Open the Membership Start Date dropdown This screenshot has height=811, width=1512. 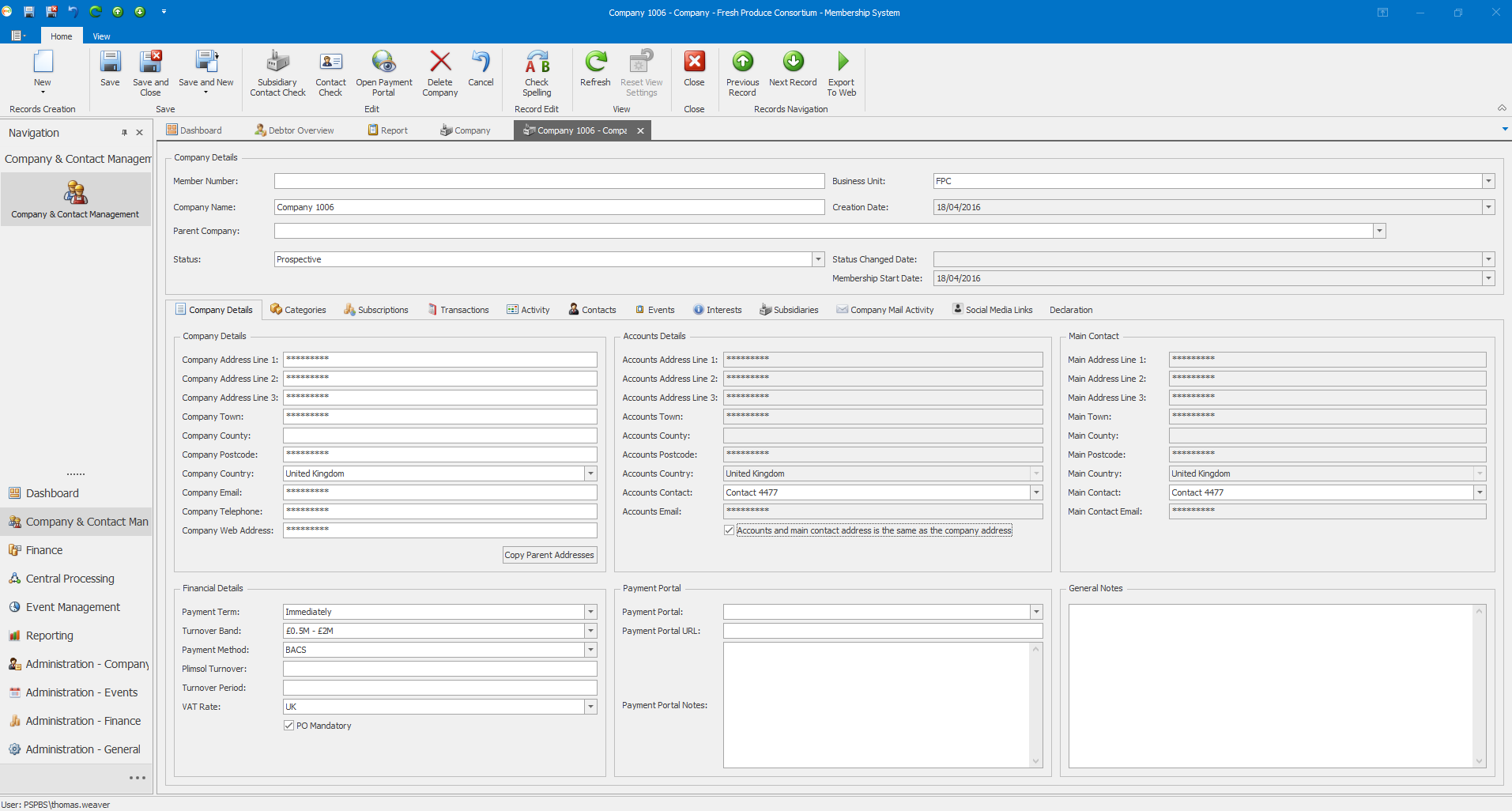click(x=1488, y=278)
